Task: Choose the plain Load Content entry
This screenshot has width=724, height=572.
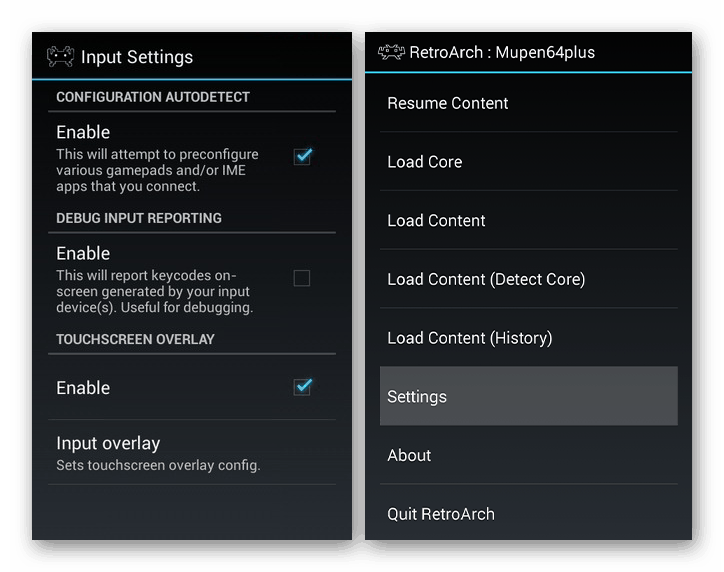Action: coord(437,221)
